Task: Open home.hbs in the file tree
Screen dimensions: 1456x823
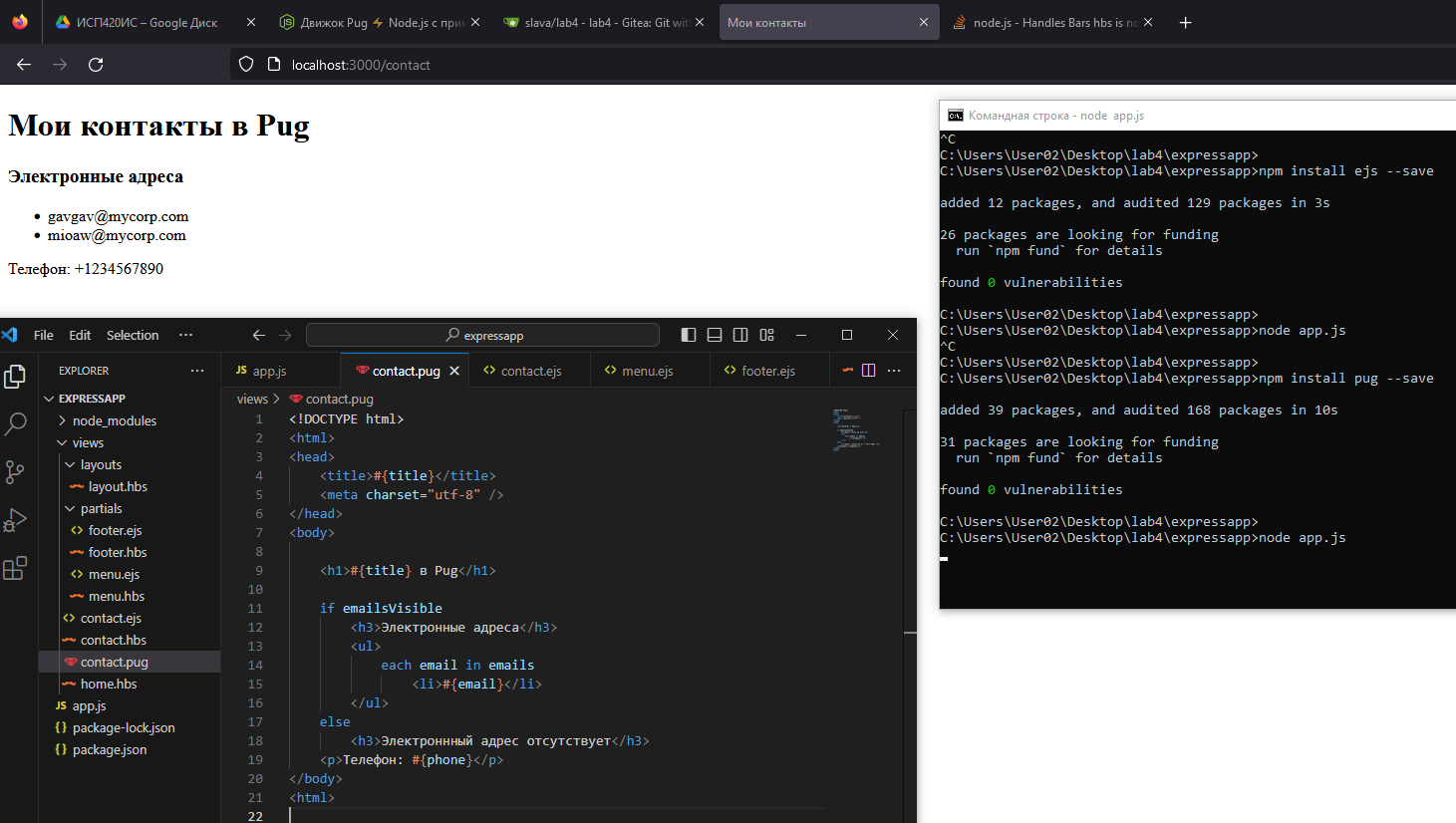Action: pos(109,684)
